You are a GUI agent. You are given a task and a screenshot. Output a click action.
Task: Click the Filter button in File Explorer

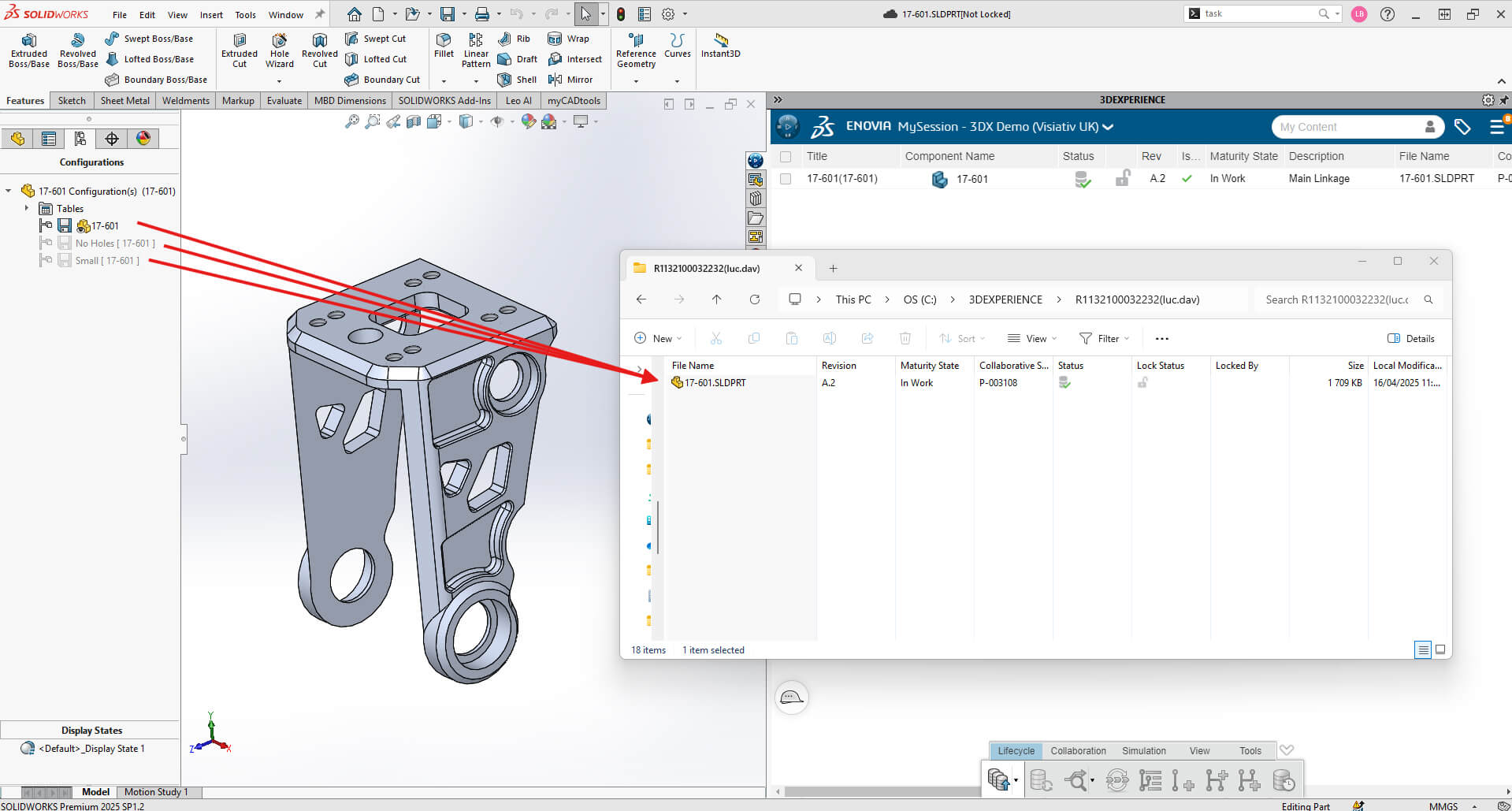point(1104,338)
